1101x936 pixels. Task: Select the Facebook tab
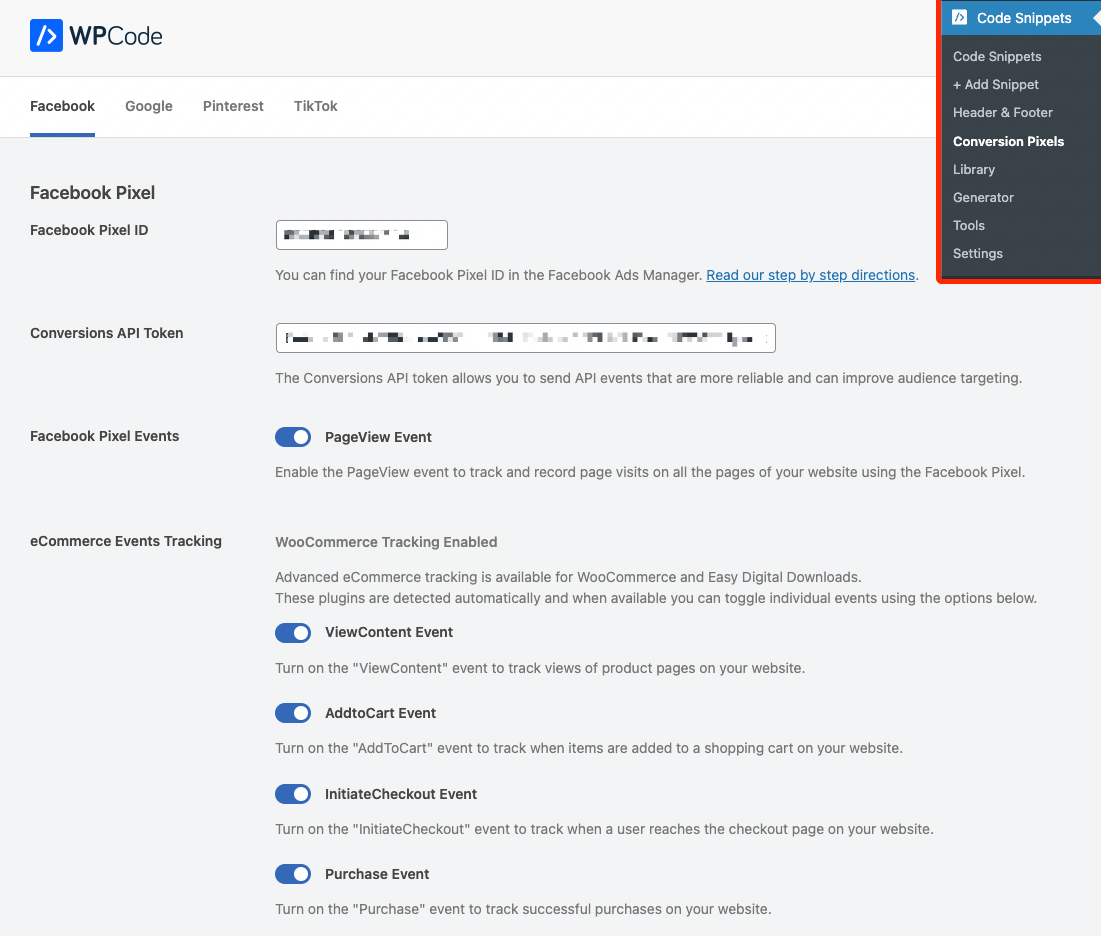62,106
